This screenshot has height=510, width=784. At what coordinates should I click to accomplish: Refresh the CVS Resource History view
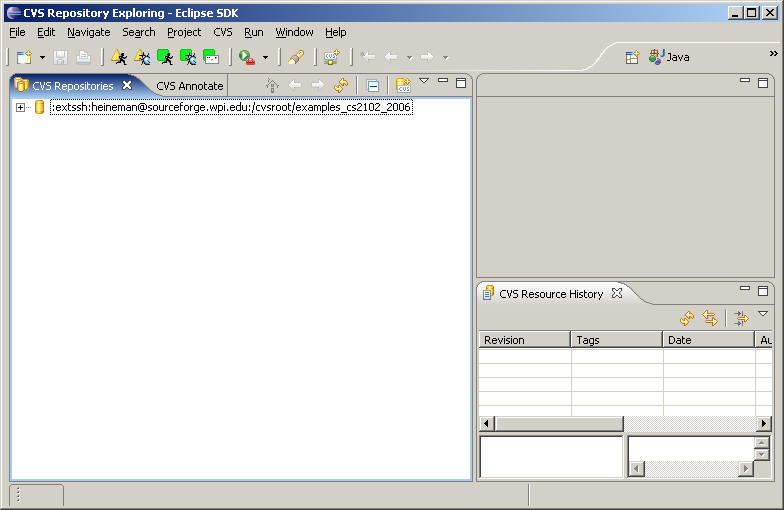(x=687, y=318)
